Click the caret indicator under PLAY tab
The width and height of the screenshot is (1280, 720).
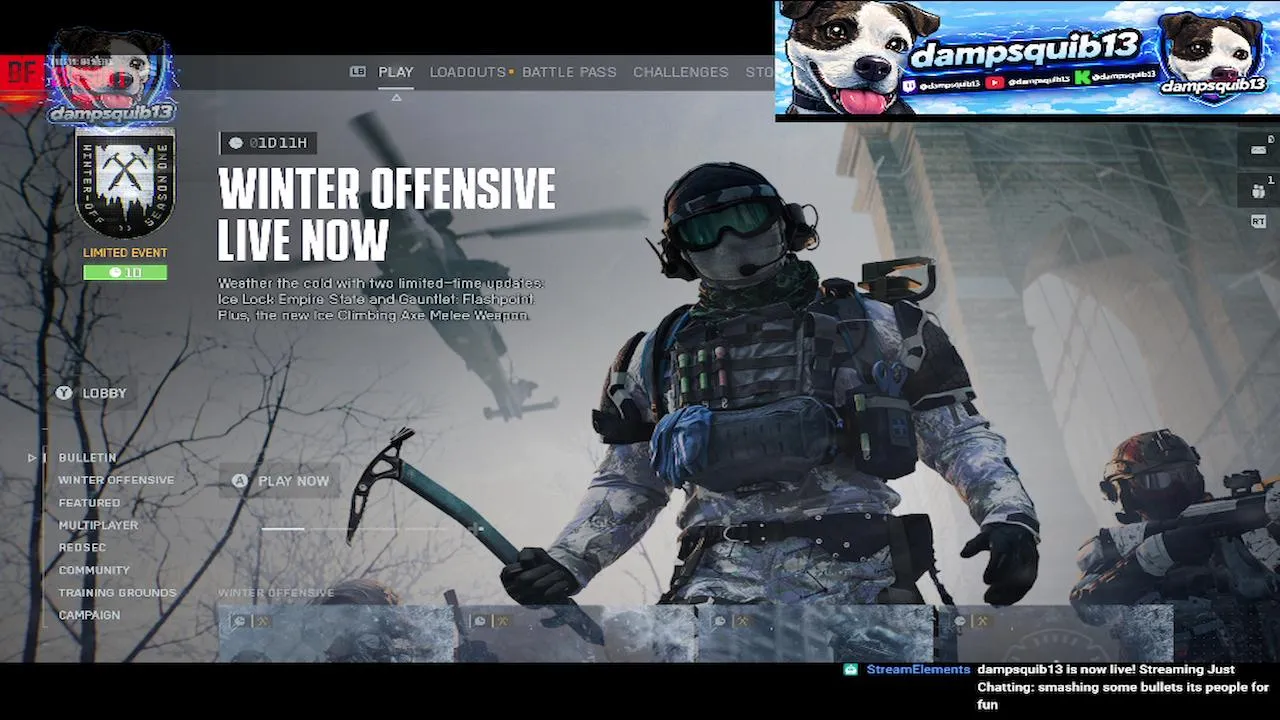tap(396, 97)
